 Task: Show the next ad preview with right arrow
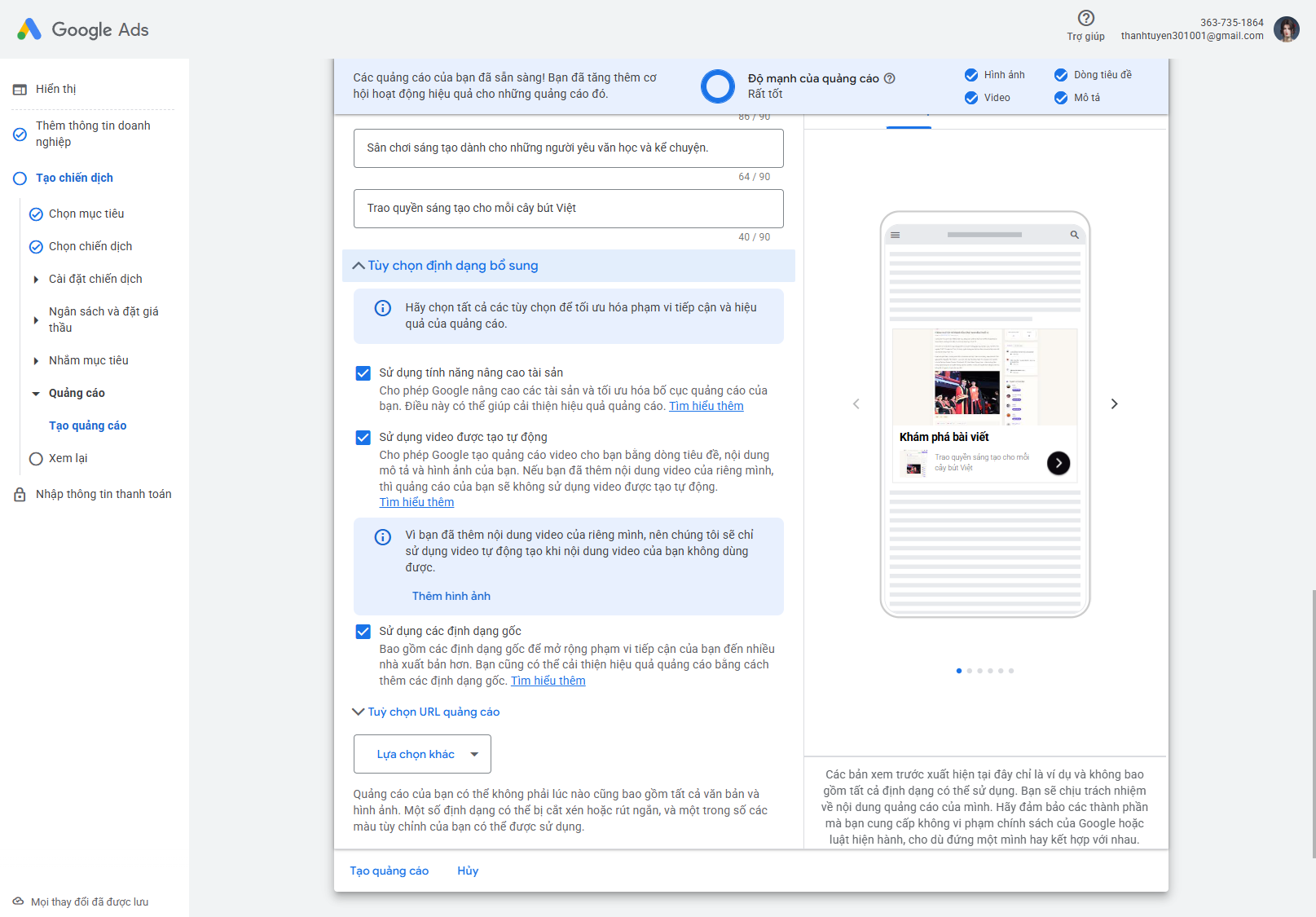[x=1114, y=403]
